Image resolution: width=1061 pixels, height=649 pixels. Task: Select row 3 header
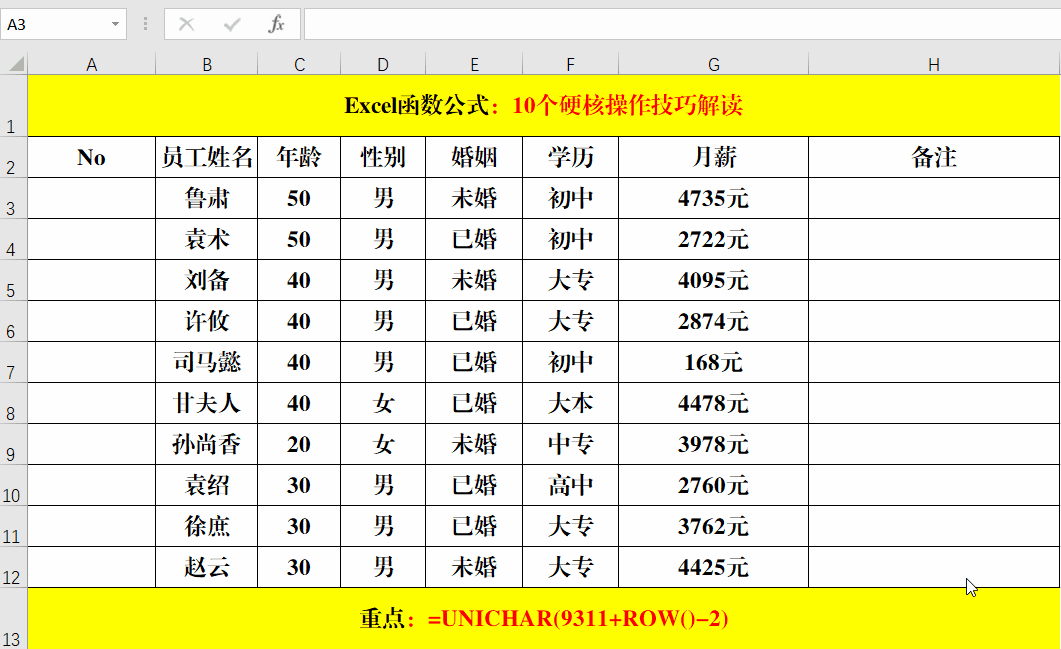[12, 198]
